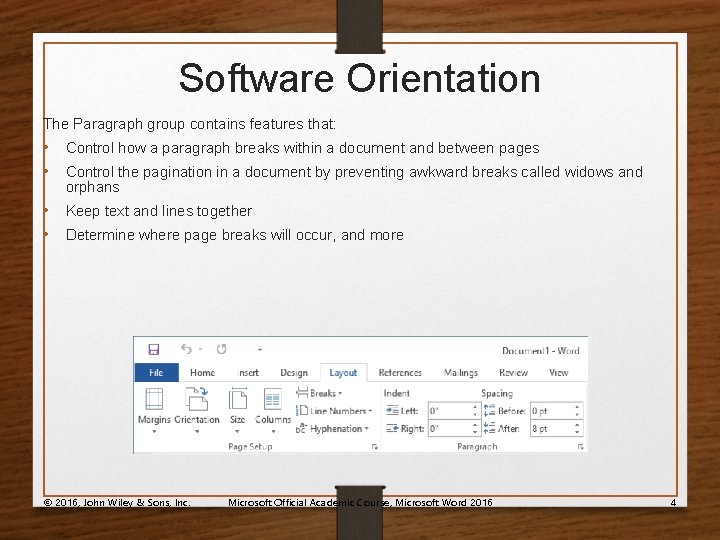Expand the Margins dropdown arrow
This screenshot has width=720, height=540.
tap(154, 432)
